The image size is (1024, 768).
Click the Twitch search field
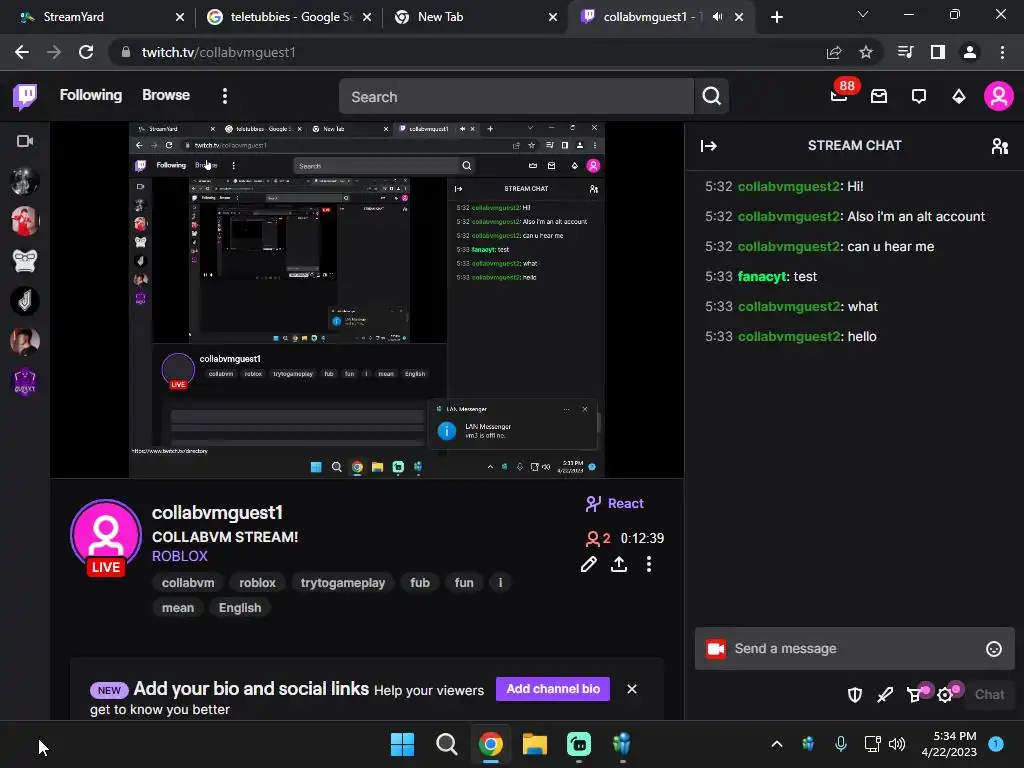[x=516, y=97]
